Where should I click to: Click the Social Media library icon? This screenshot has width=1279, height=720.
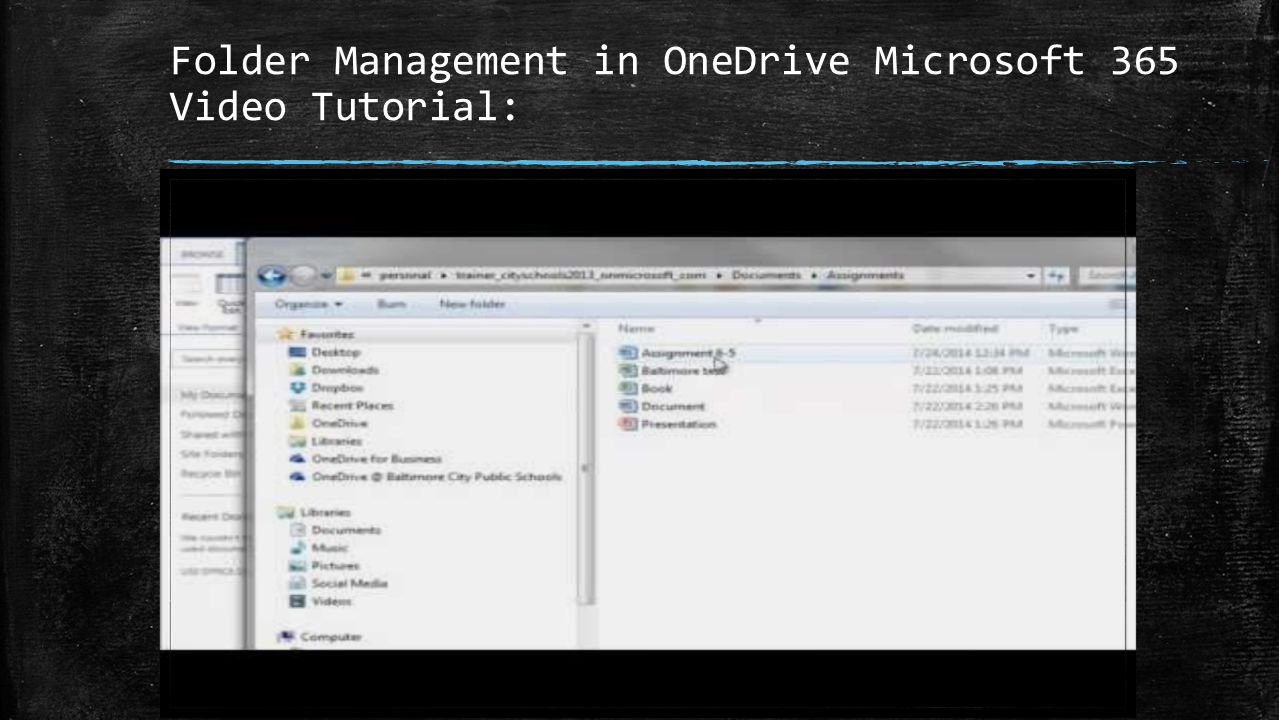pyautogui.click(x=296, y=584)
